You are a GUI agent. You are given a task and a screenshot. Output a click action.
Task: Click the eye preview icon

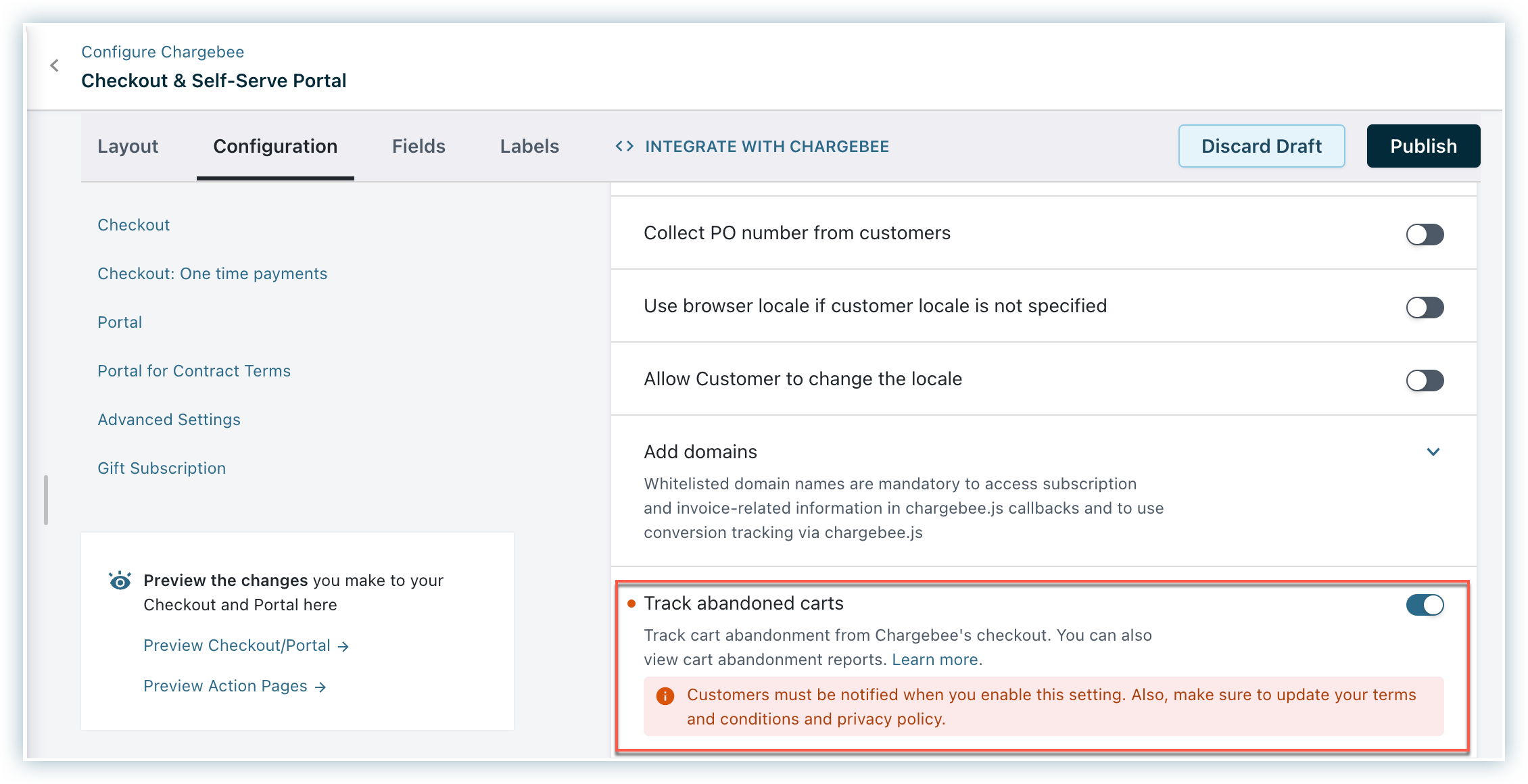(x=120, y=581)
